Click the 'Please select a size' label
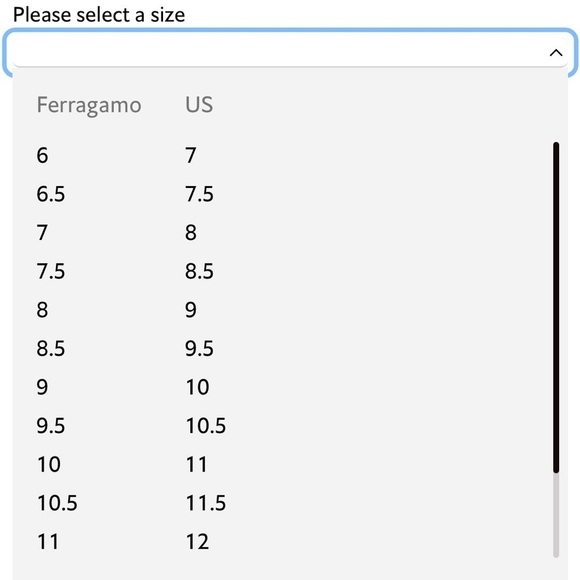 pyautogui.click(x=99, y=15)
